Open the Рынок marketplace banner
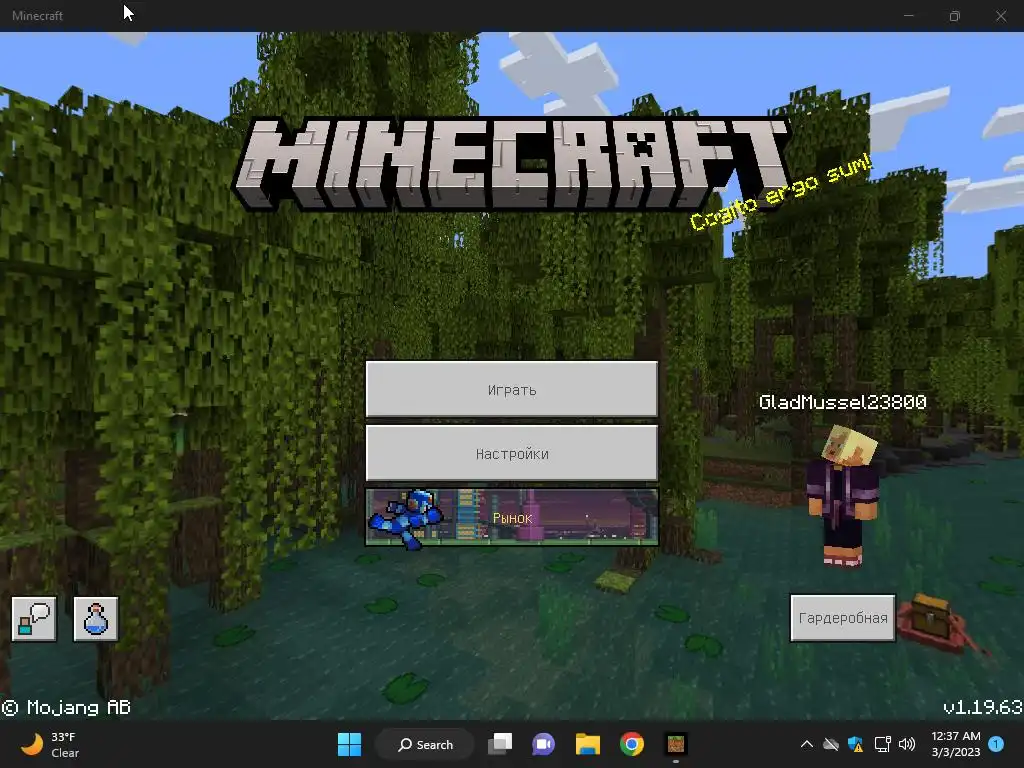 click(x=511, y=517)
